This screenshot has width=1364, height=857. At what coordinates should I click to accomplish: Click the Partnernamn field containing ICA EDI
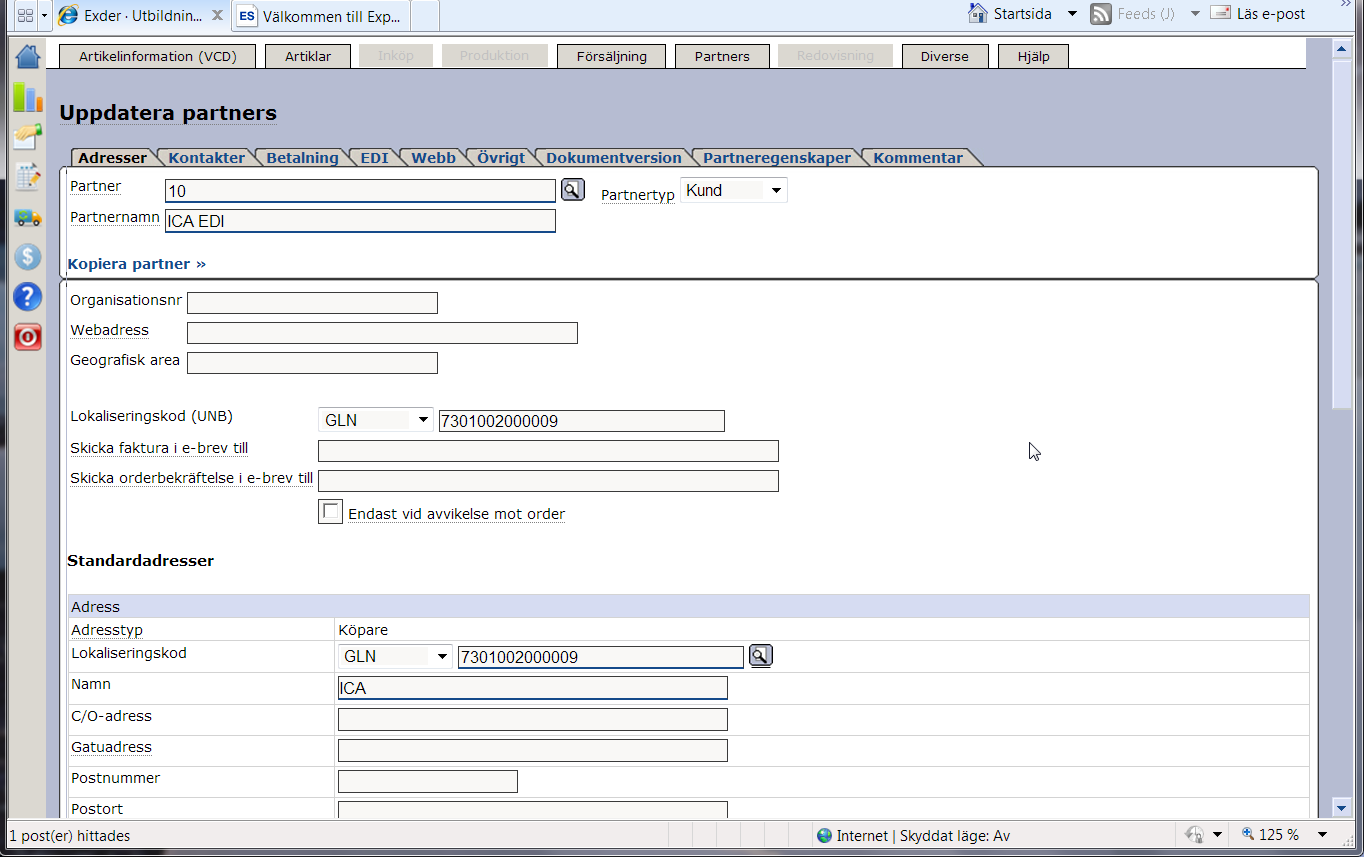coord(360,221)
